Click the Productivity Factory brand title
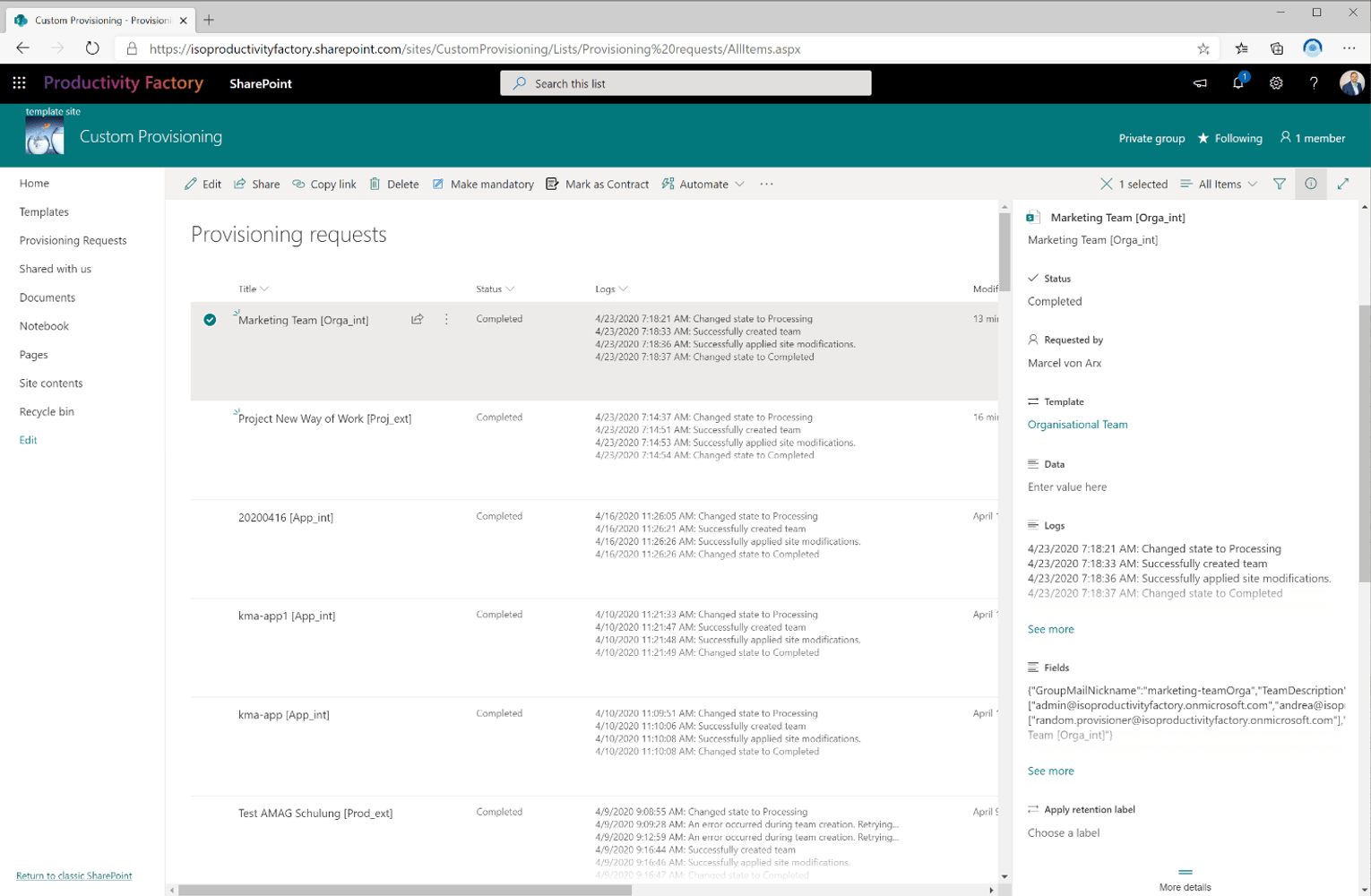The height and width of the screenshot is (896, 1371). 124,82
